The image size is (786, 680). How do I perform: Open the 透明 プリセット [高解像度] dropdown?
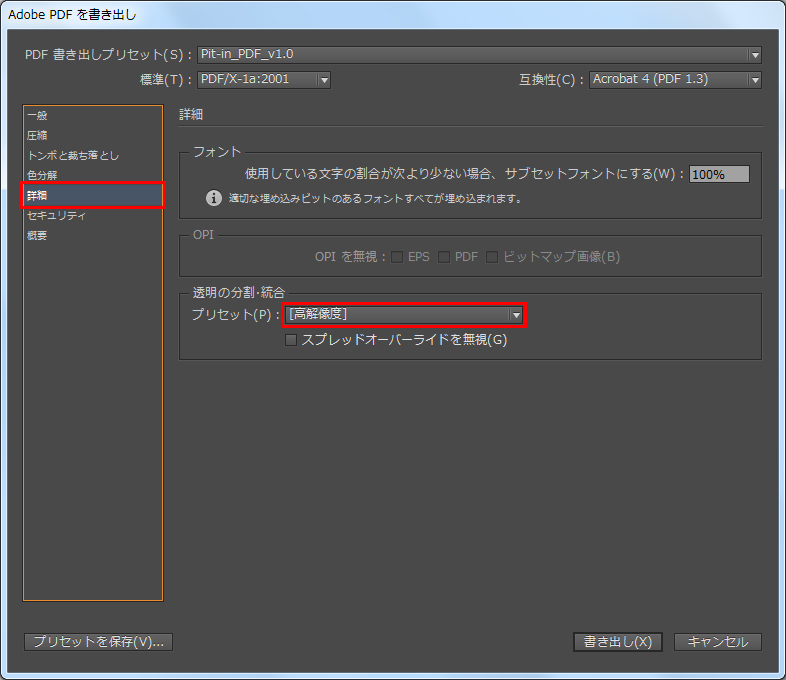404,315
